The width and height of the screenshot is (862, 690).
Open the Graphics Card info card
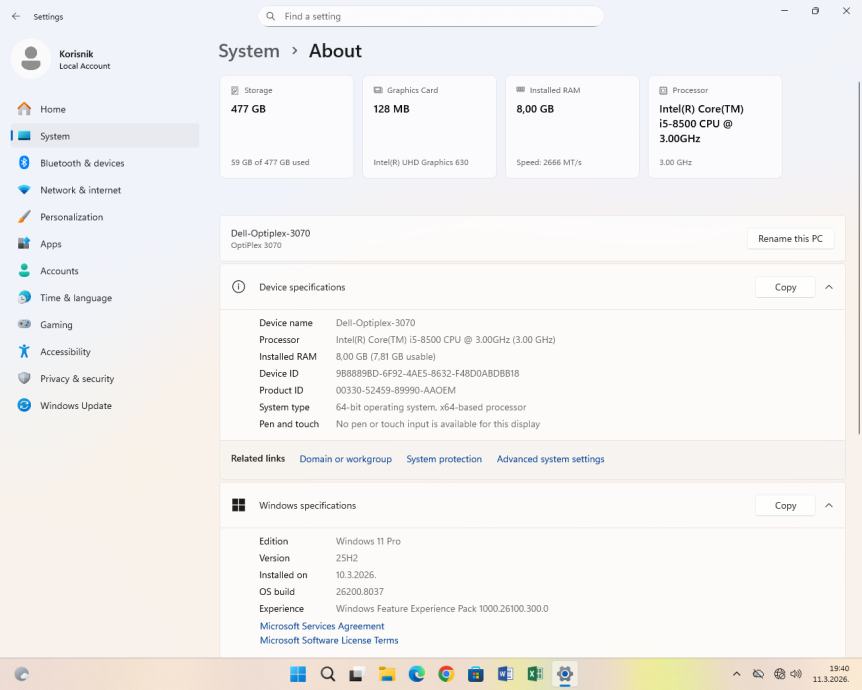click(428, 127)
